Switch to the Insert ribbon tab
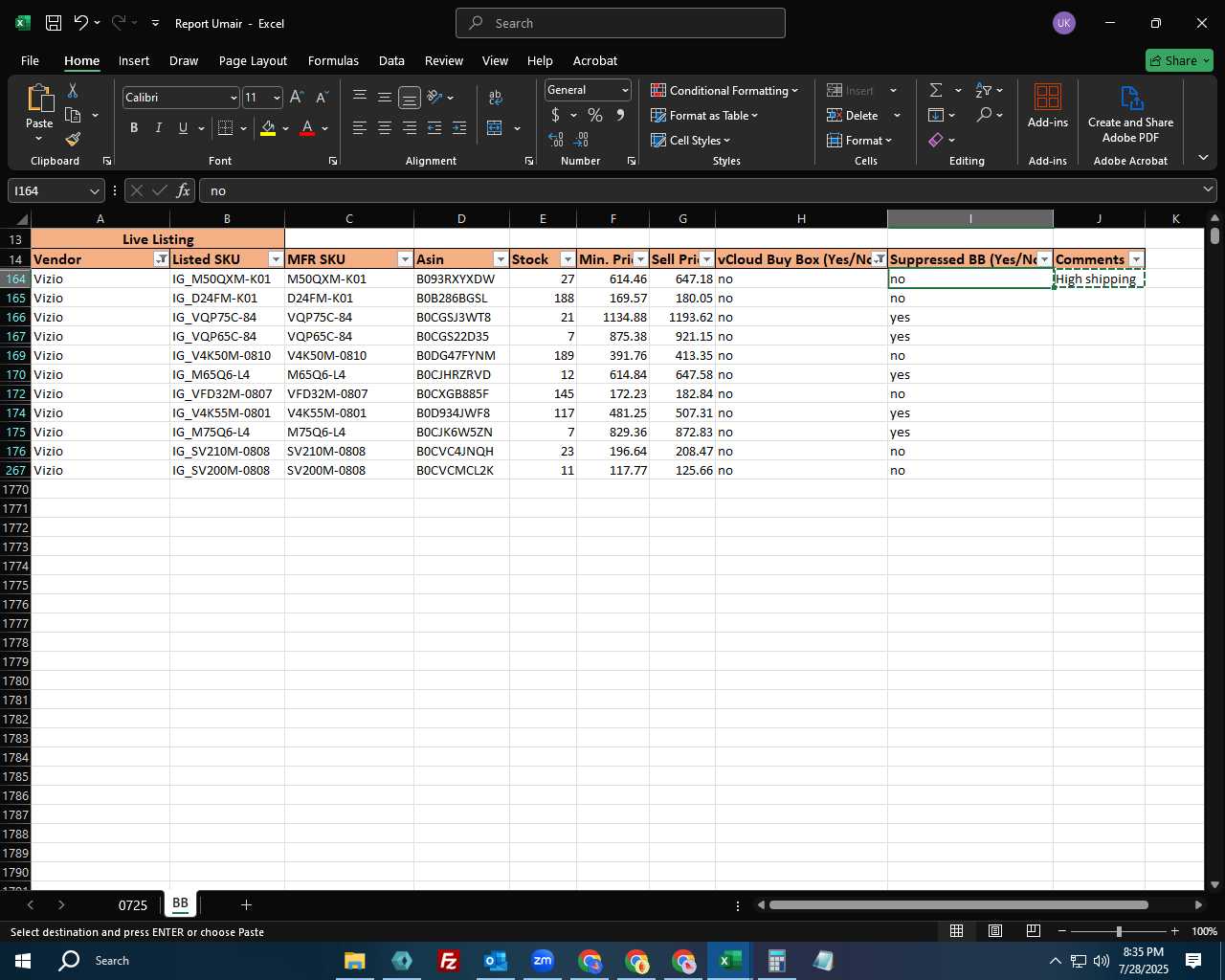Viewport: 1225px width, 980px height. [134, 60]
